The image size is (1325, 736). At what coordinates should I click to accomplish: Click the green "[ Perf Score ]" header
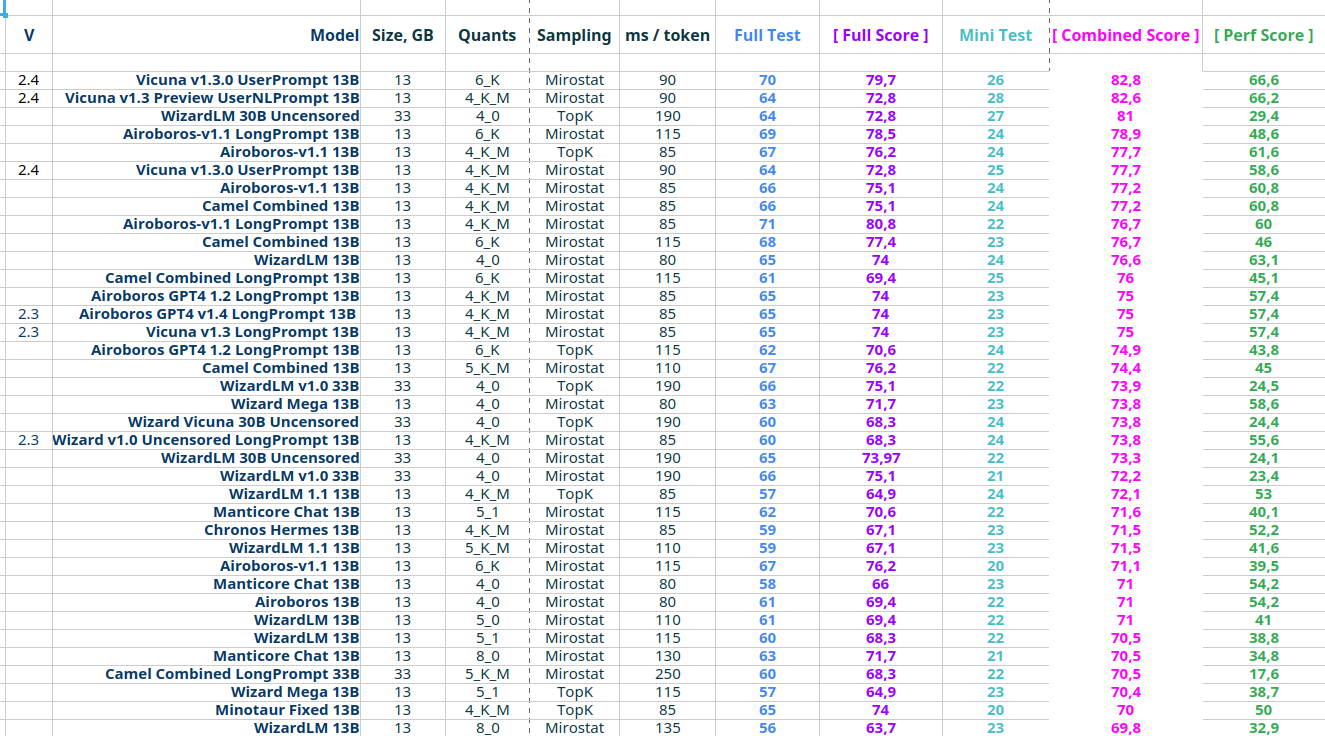tap(1264, 35)
